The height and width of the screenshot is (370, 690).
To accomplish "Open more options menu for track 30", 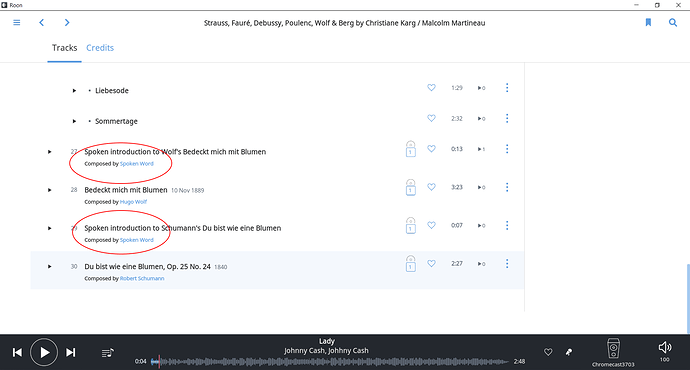I will 507,264.
